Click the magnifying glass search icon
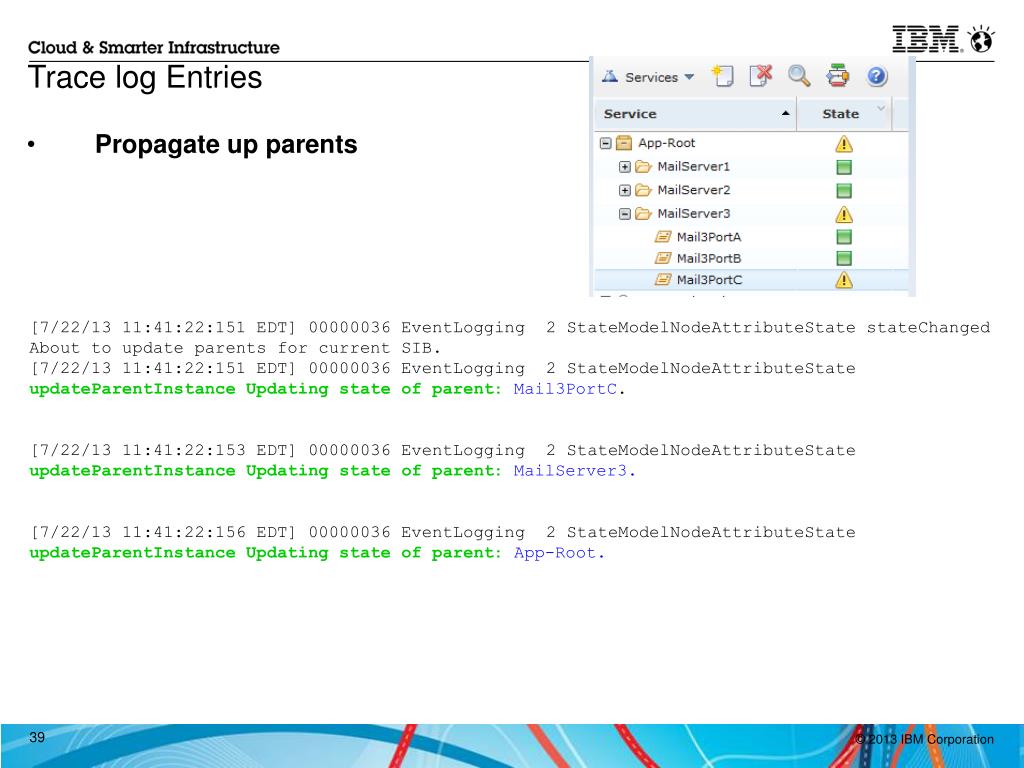Image resolution: width=1024 pixels, height=768 pixels. pos(799,76)
